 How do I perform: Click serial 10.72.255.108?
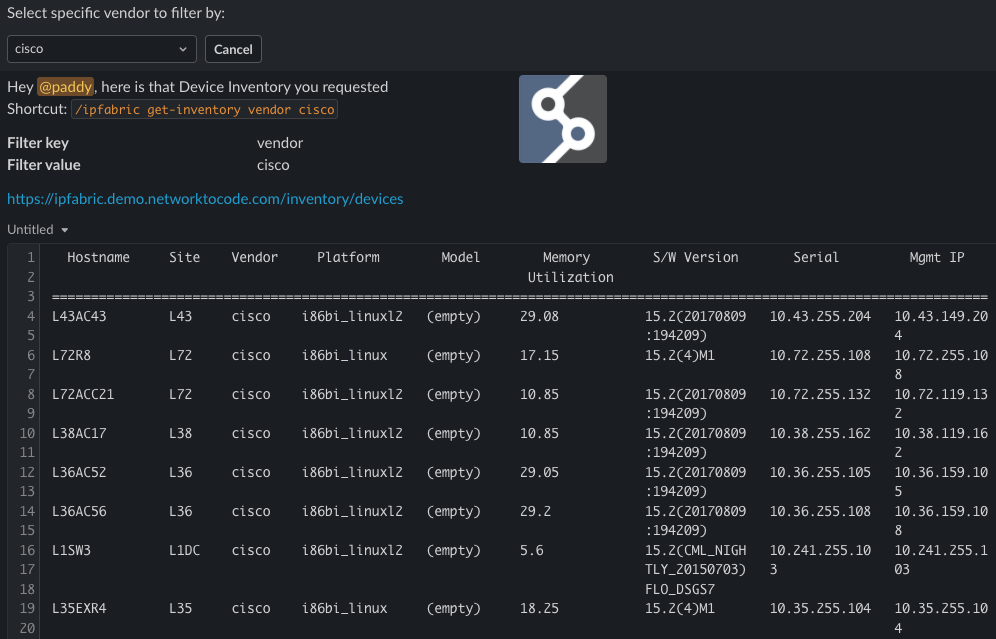click(820, 355)
